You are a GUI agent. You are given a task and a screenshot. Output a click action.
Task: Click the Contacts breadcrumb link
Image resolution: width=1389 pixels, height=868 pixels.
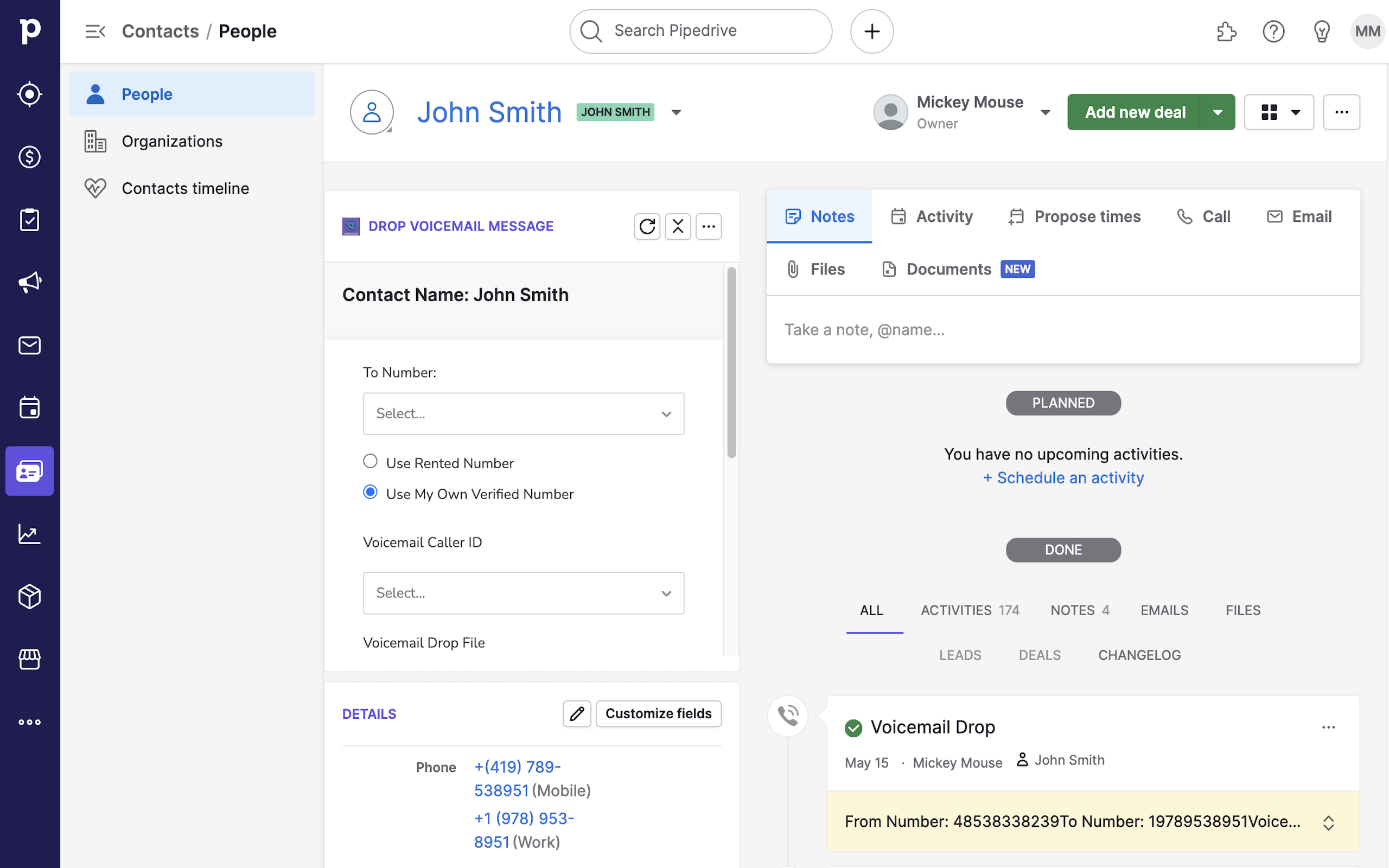pos(160,31)
